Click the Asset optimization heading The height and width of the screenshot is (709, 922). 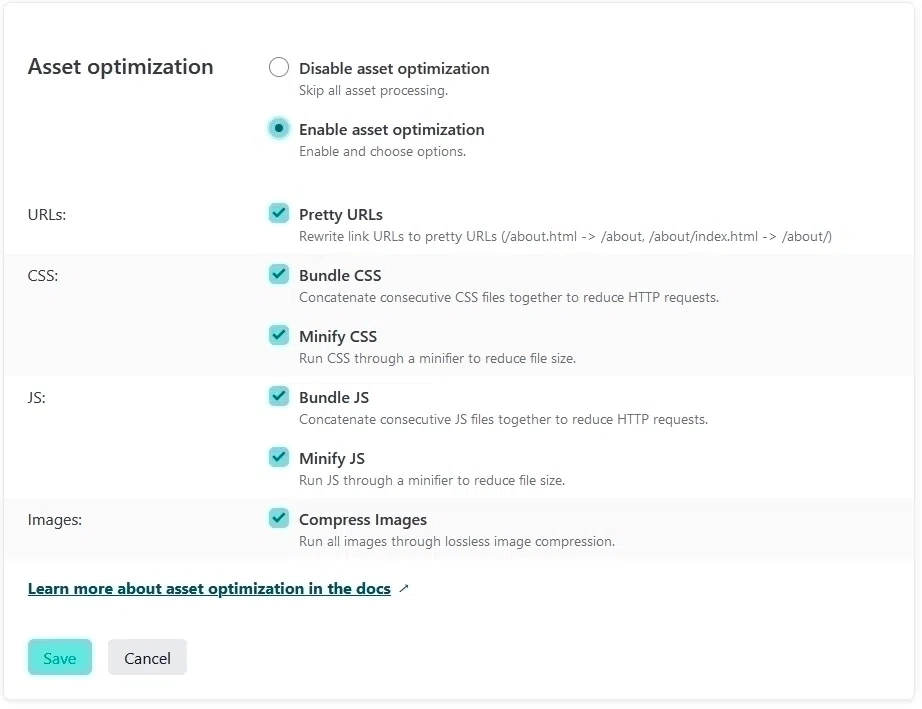(120, 67)
